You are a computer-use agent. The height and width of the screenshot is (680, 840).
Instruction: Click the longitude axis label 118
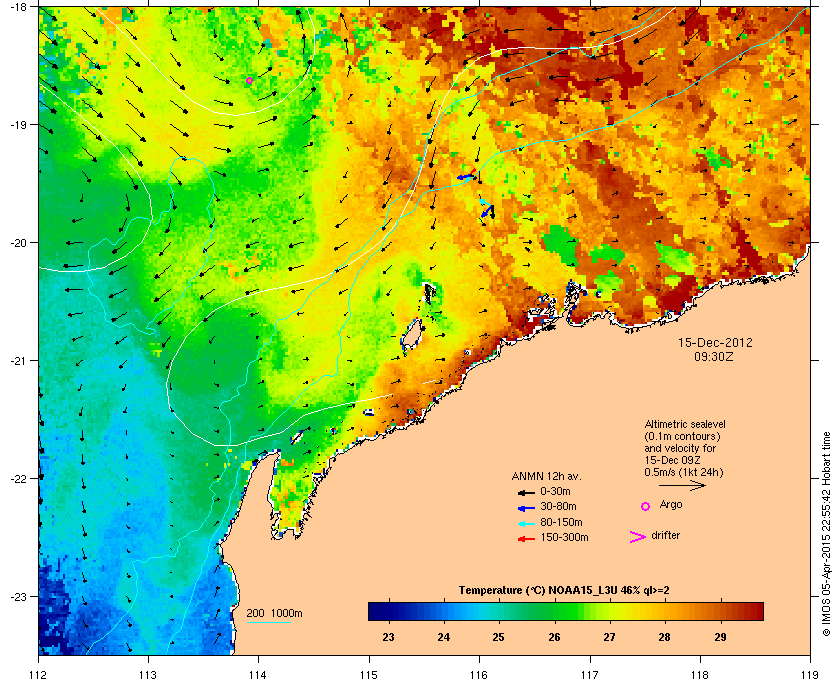point(700,674)
